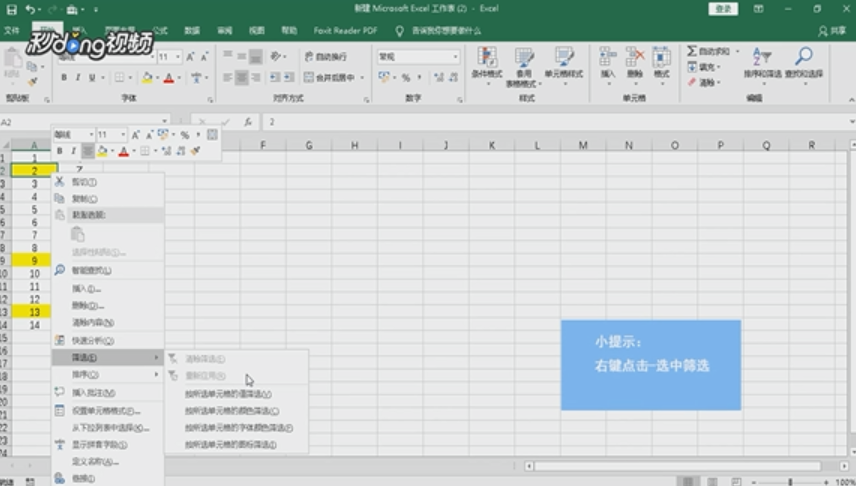Screen dimensions: 856x486
Task: Toggle Bold in the mini toolbar
Action: tap(60, 151)
